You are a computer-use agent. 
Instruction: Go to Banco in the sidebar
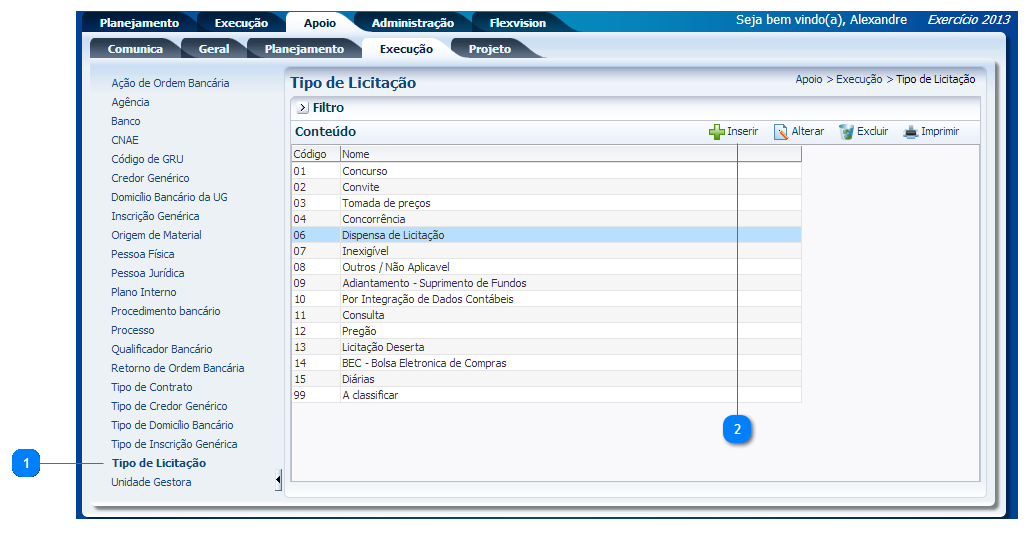click(x=126, y=121)
